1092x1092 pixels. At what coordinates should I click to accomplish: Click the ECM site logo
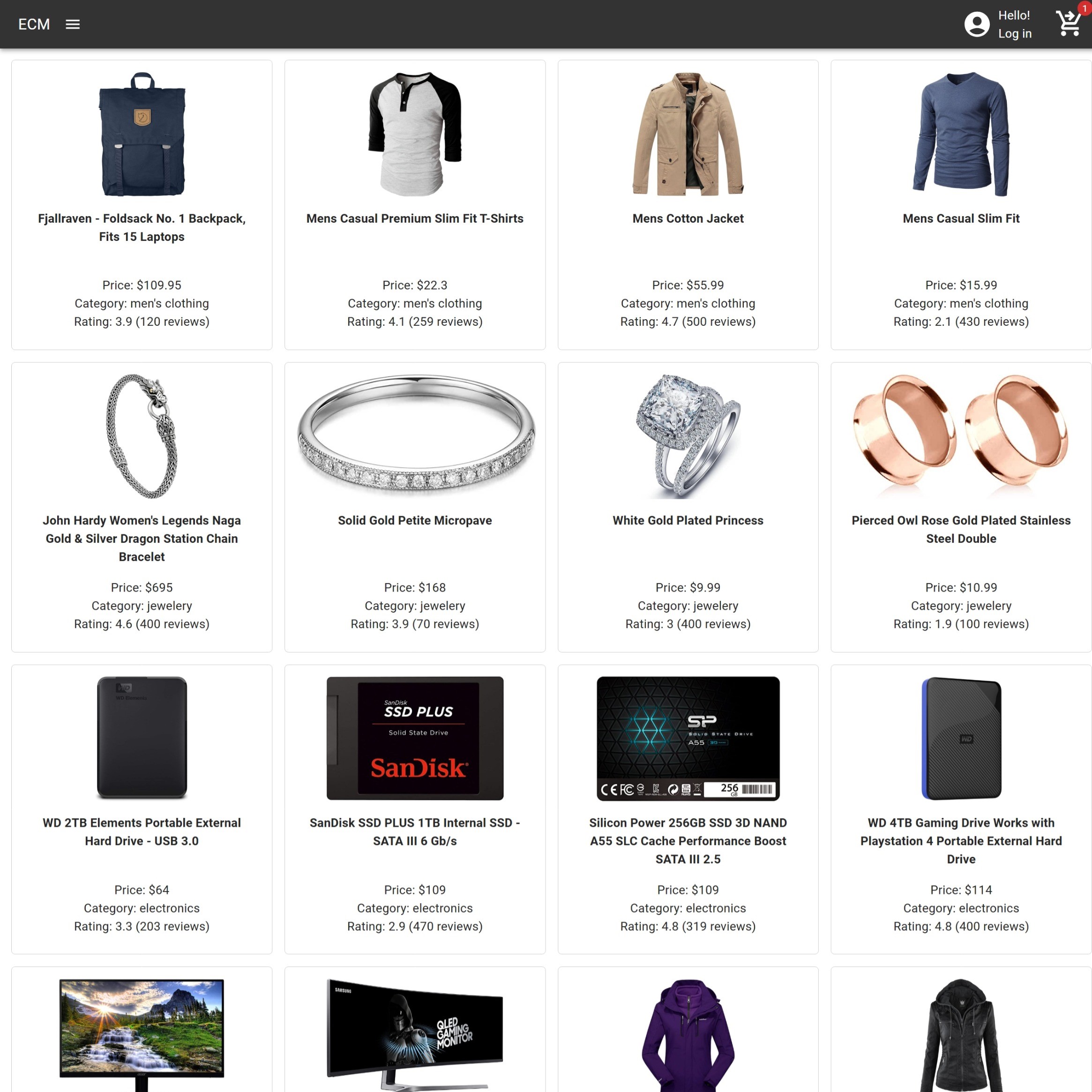pyautogui.click(x=34, y=24)
